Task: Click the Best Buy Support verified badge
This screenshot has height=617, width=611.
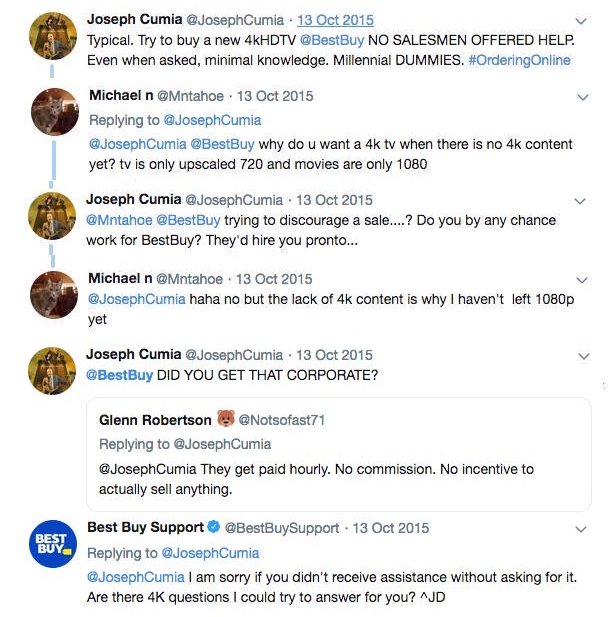Action: [212, 527]
